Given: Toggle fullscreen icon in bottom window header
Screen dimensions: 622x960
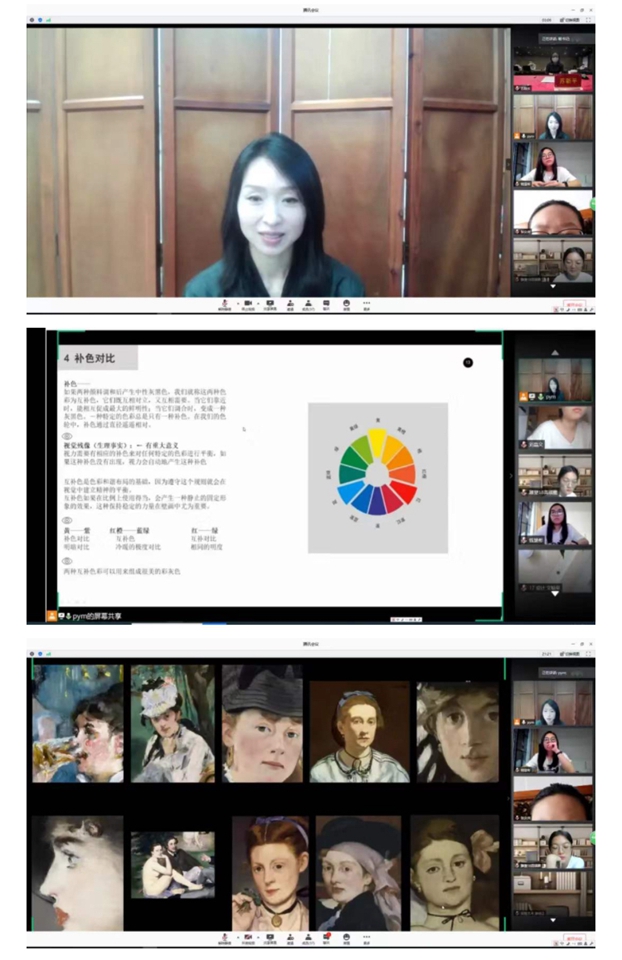Looking at the screenshot, I should 588,654.
